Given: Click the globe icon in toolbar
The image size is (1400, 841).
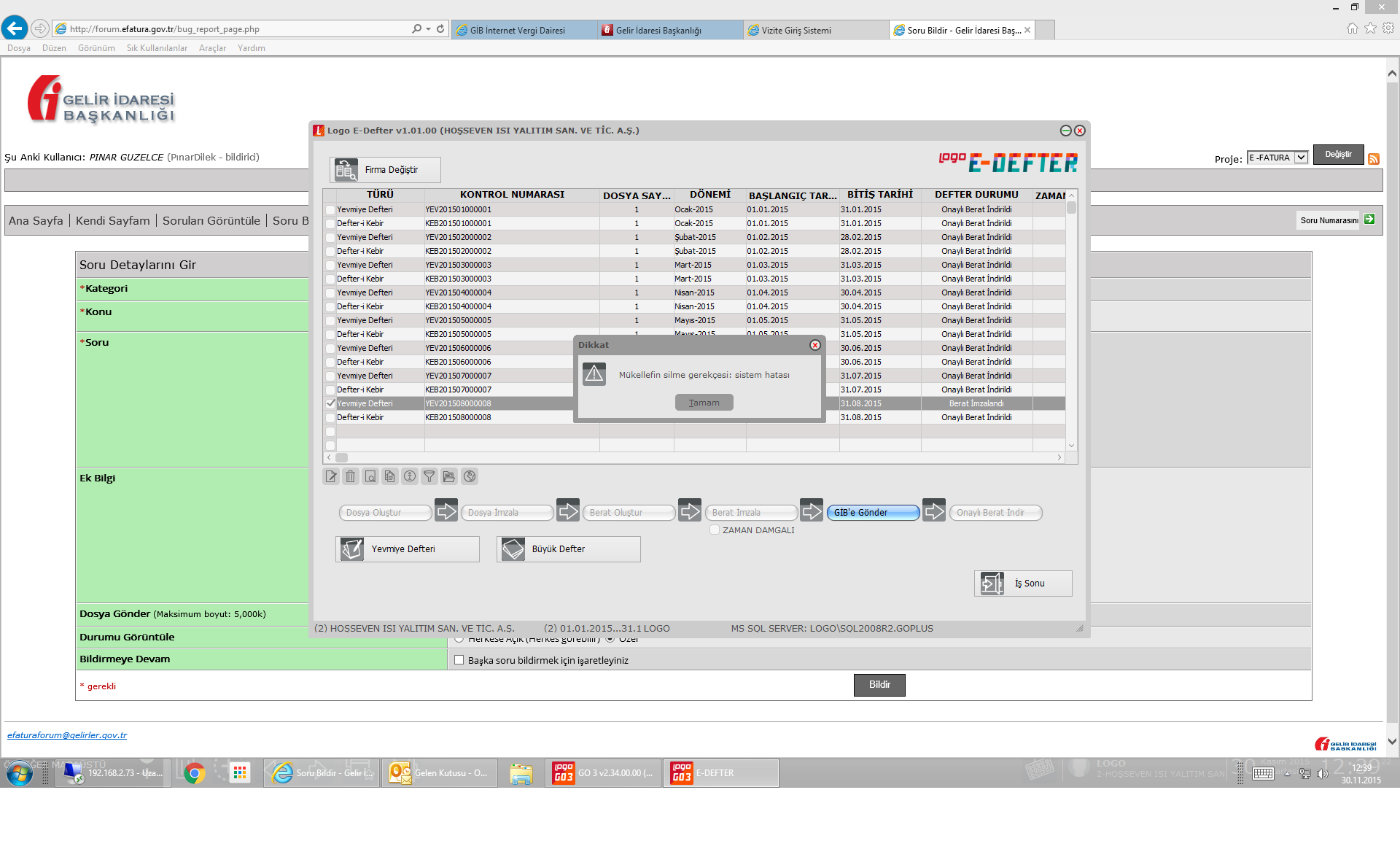Looking at the screenshot, I should click(470, 476).
